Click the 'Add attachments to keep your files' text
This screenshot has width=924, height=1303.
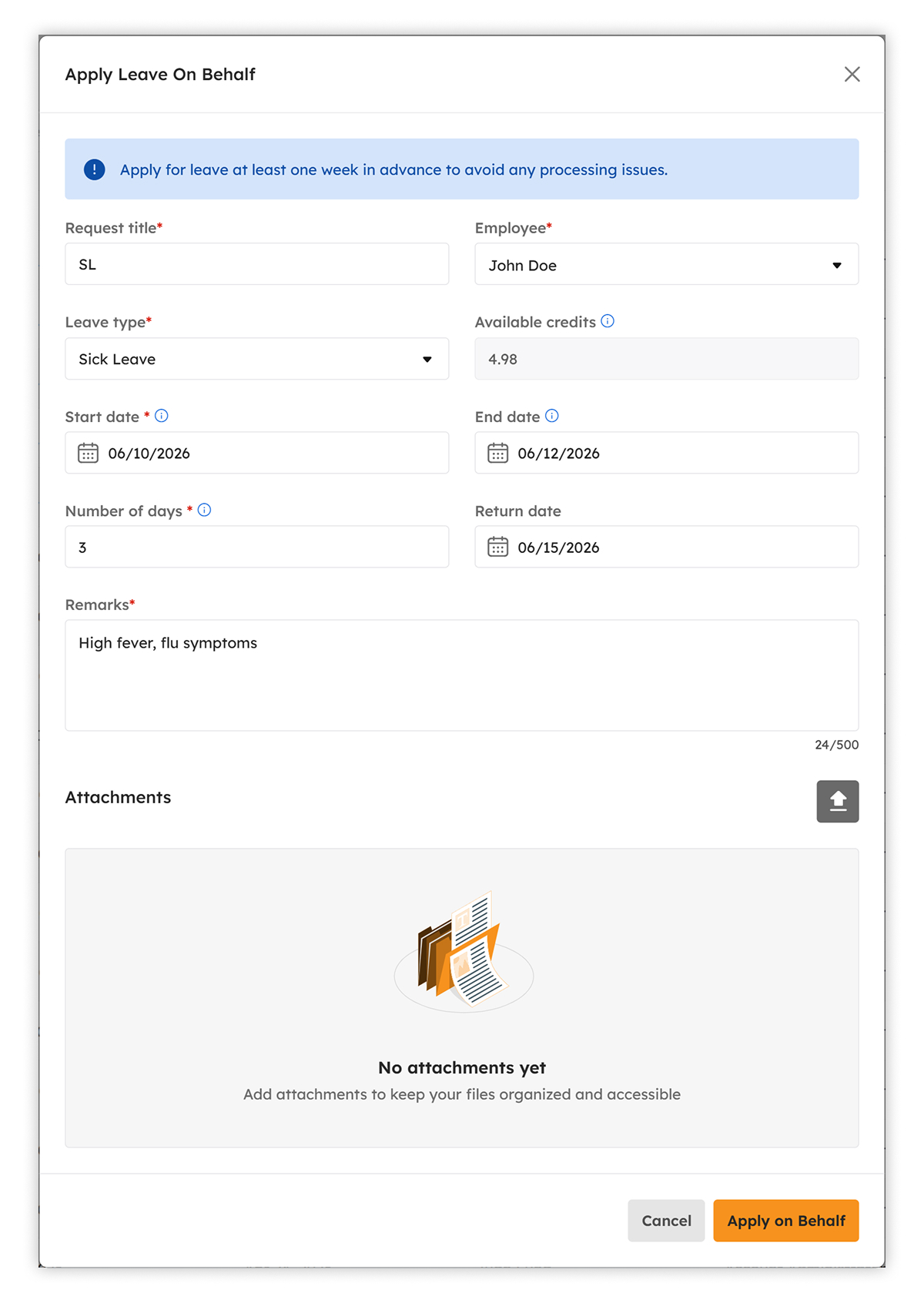coord(462,1094)
